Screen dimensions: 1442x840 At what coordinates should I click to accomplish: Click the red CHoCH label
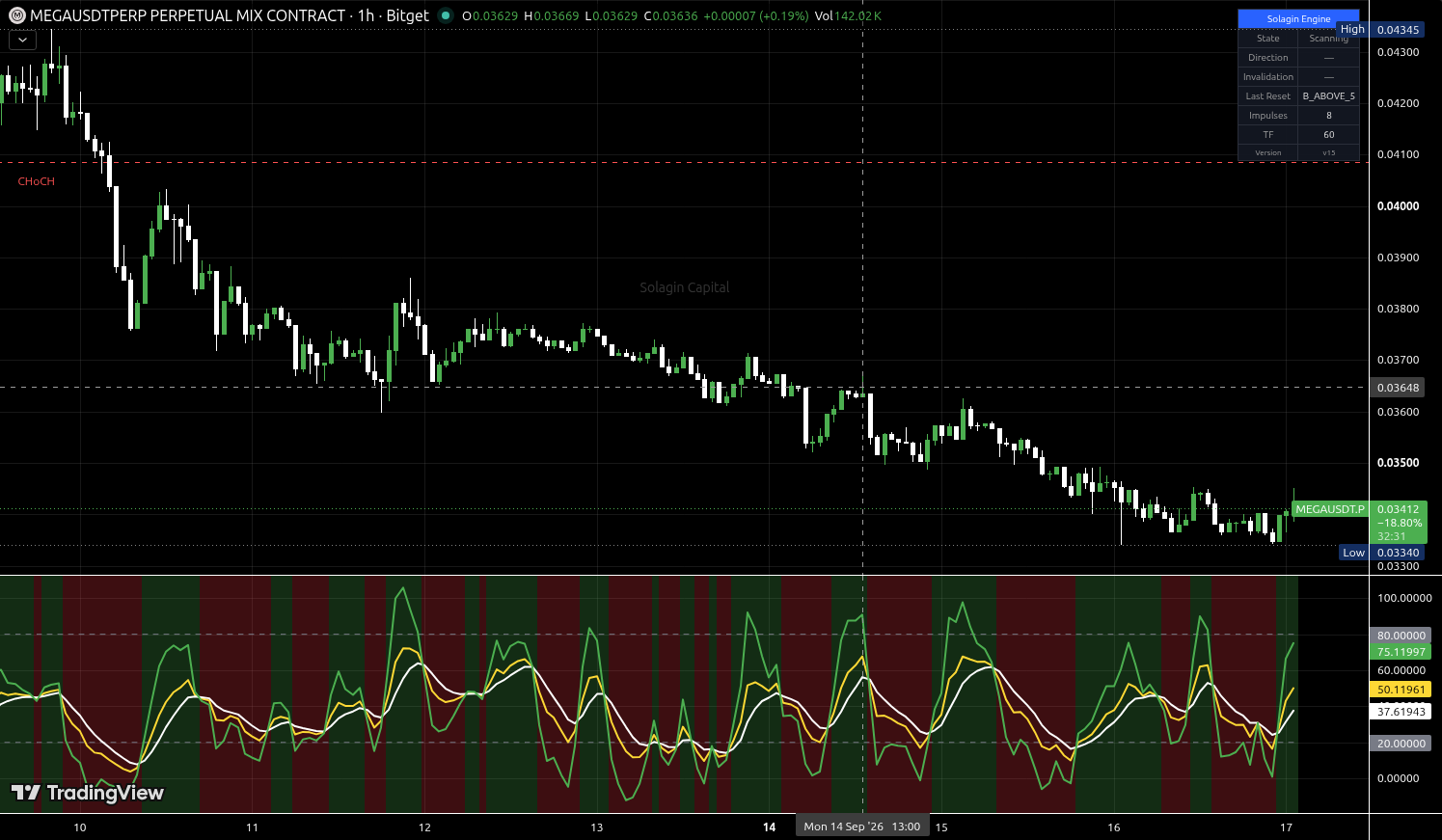(x=37, y=181)
